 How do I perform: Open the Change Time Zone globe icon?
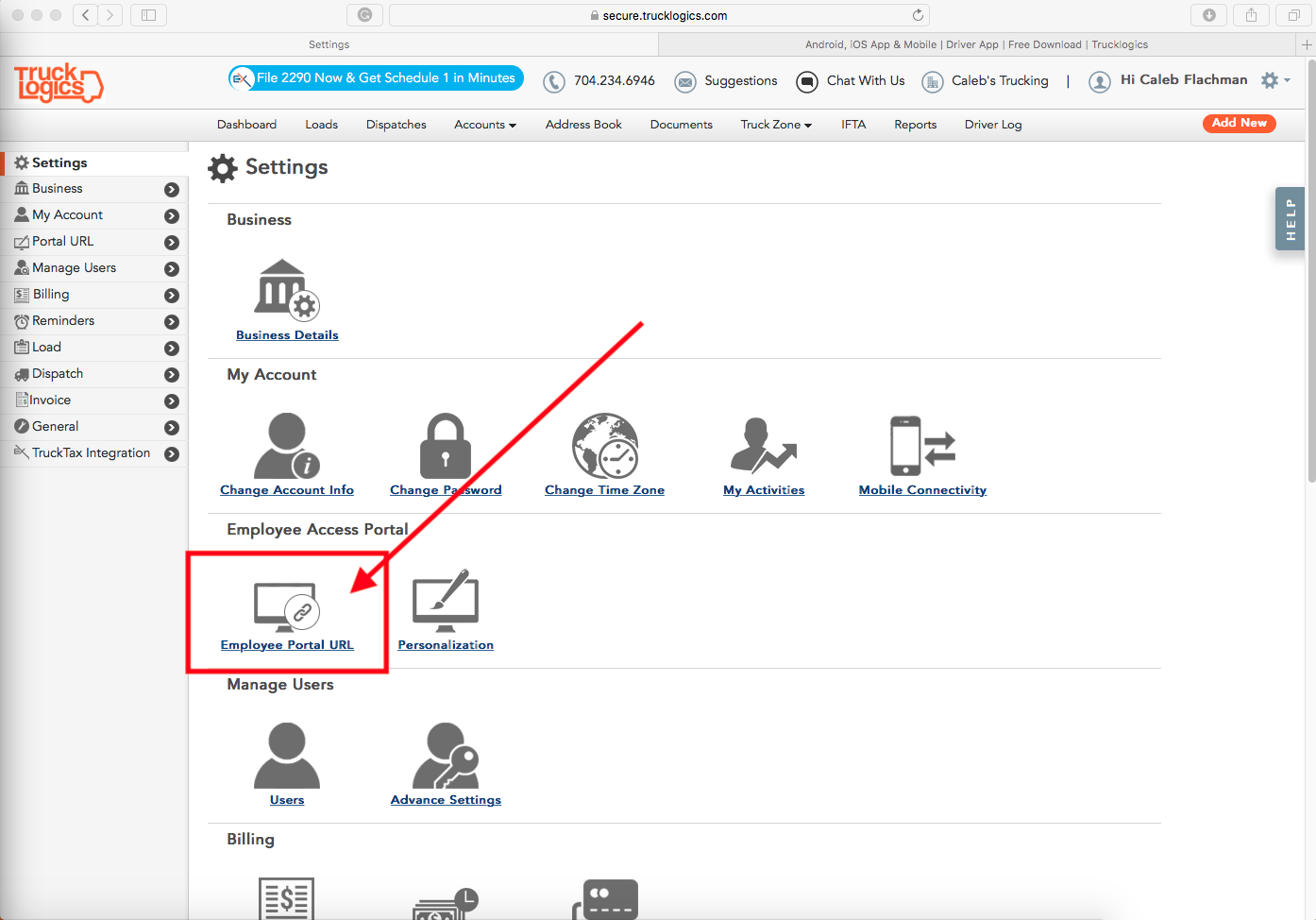(x=605, y=446)
